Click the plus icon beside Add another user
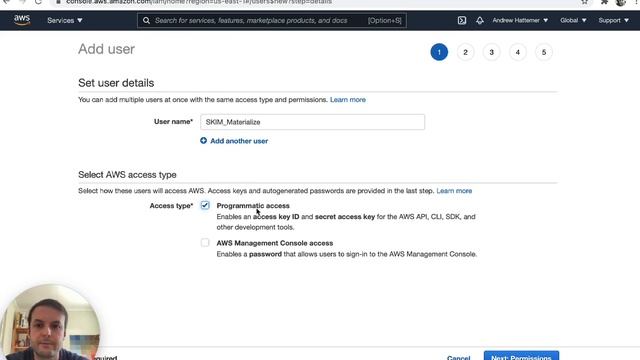 tap(203, 141)
